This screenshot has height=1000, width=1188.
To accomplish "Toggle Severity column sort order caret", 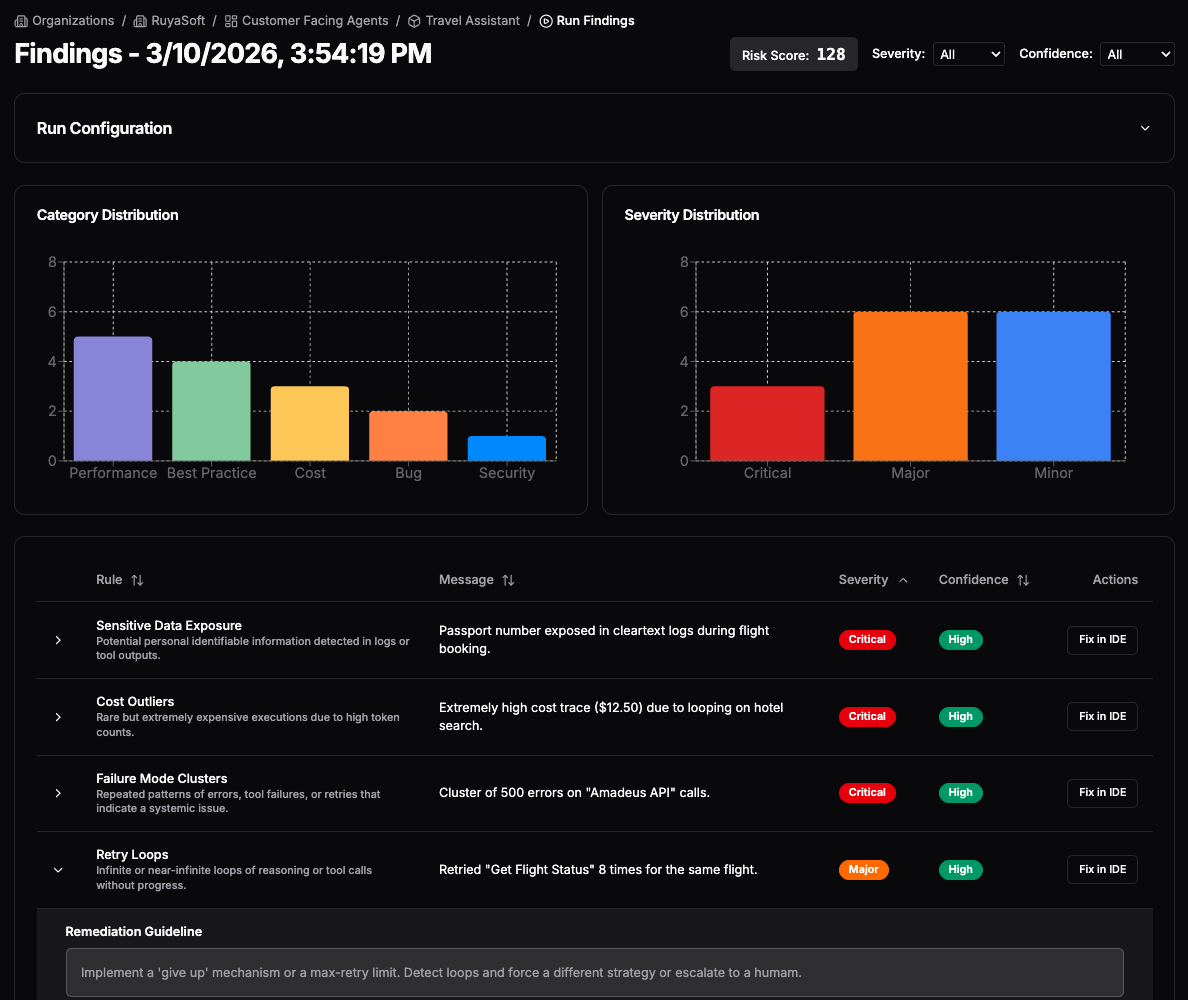I will pyautogui.click(x=903, y=580).
